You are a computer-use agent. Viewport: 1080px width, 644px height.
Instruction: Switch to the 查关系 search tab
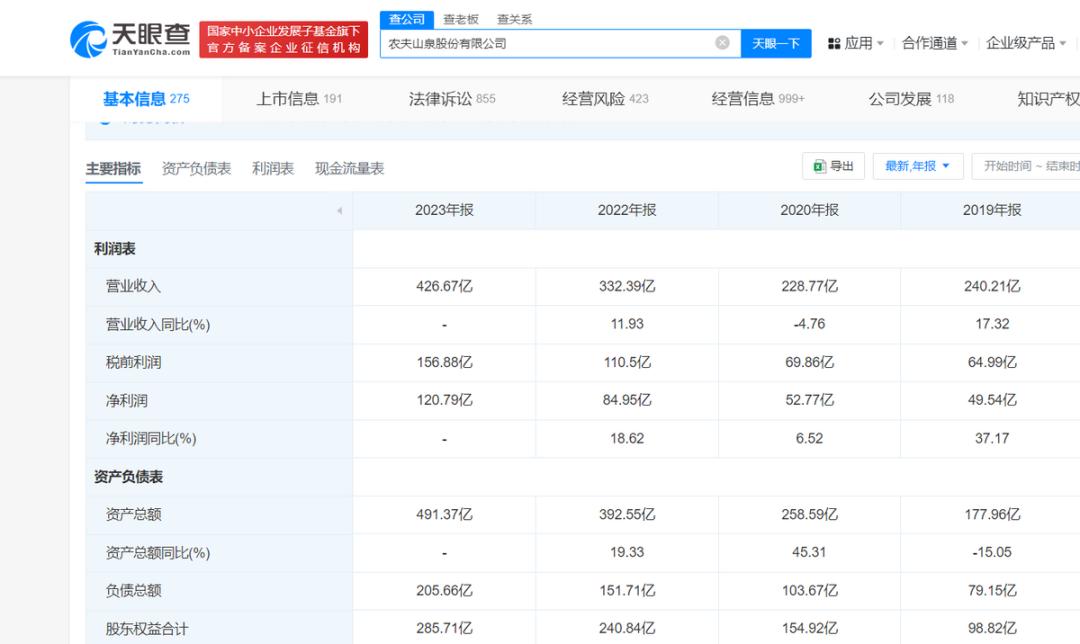click(x=515, y=19)
